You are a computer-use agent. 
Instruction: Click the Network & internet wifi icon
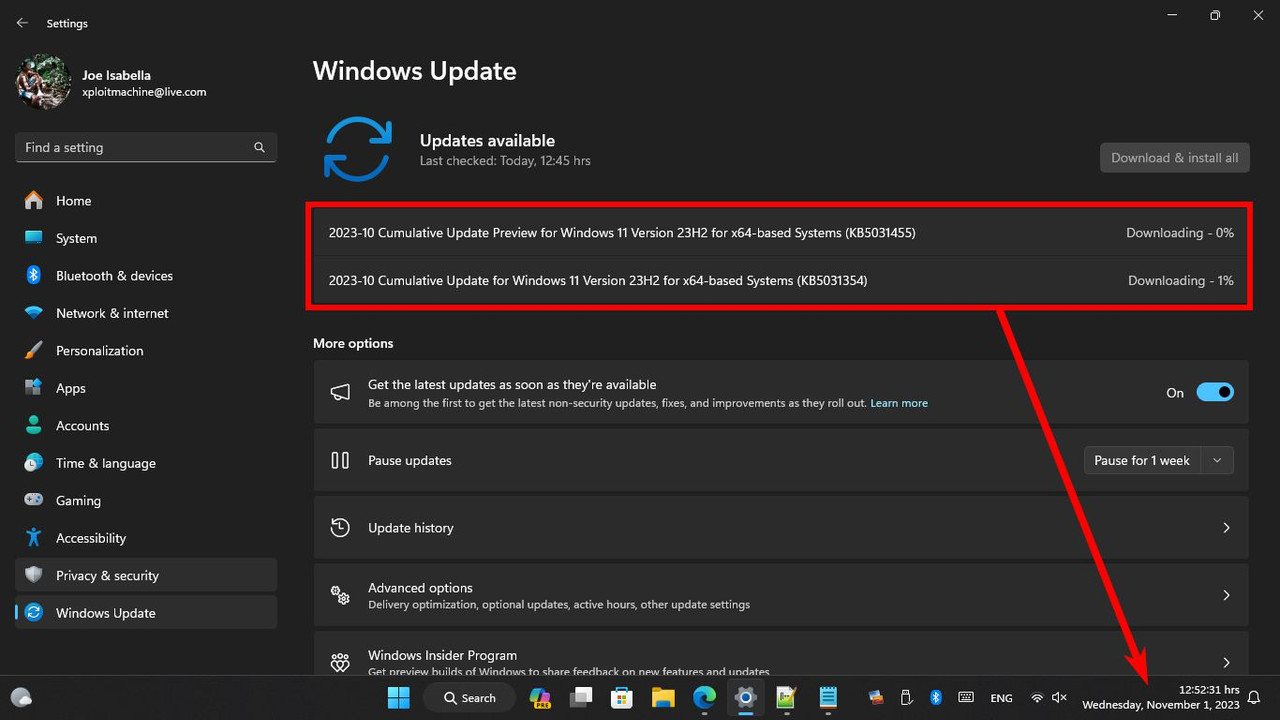34,313
